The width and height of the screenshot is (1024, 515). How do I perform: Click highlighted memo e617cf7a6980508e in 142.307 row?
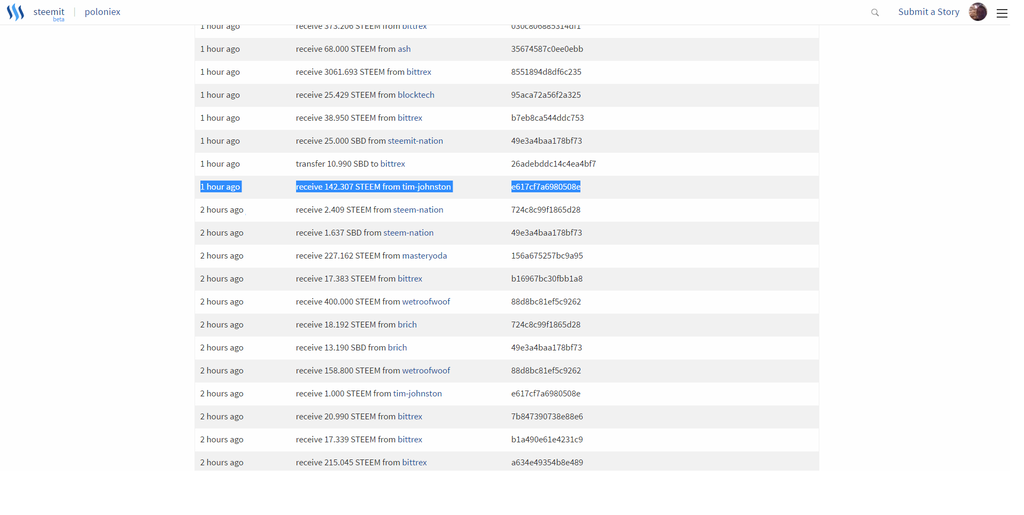click(545, 187)
